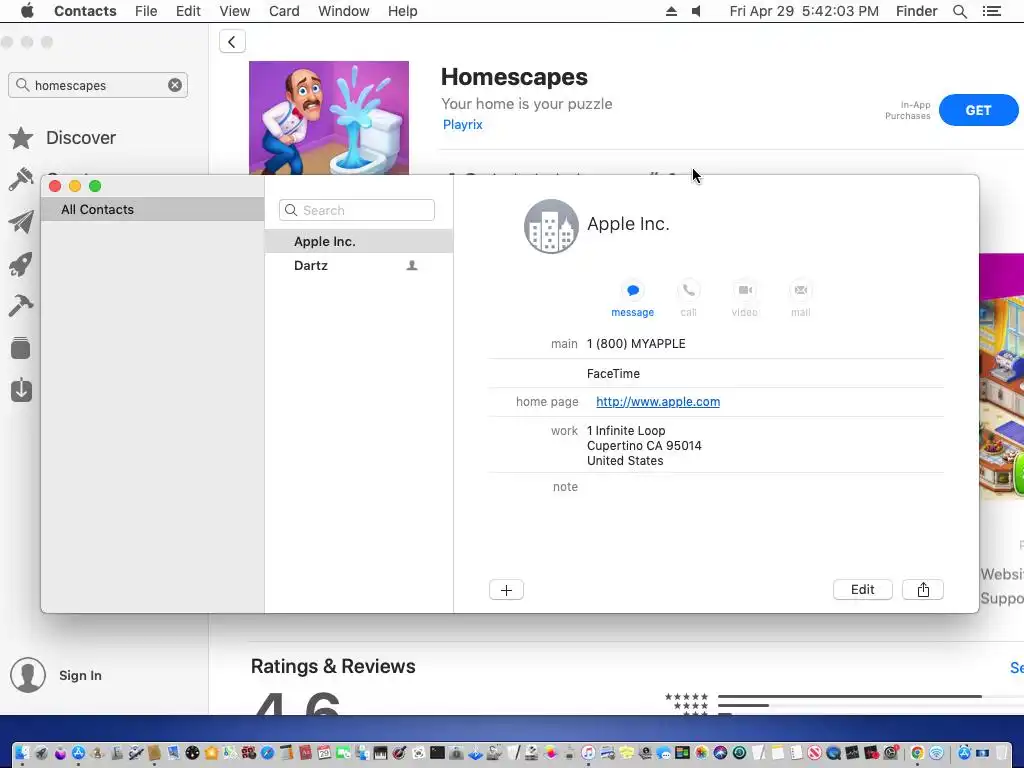Open the View menu
The width and height of the screenshot is (1024, 768).
click(234, 11)
